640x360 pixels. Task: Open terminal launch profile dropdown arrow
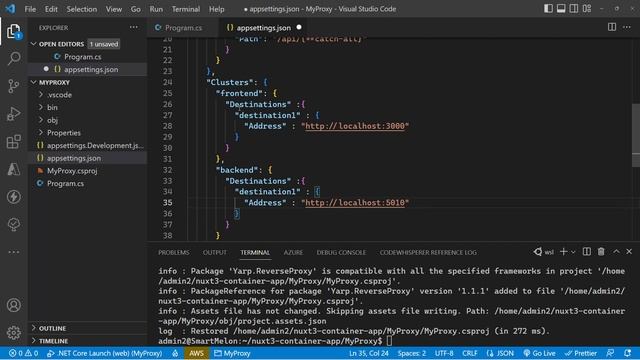click(x=573, y=252)
